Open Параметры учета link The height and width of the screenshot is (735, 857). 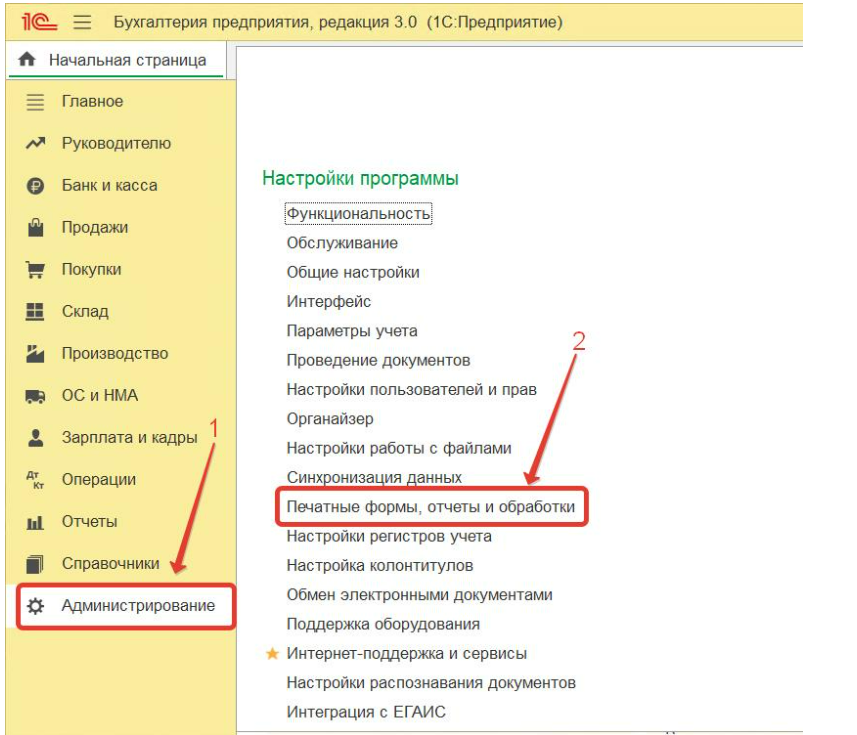click(352, 331)
